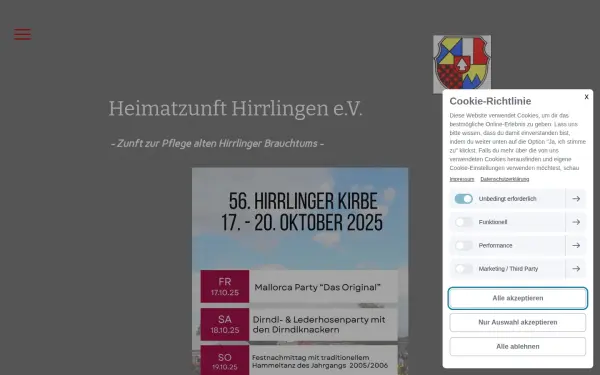
Task: Click the Heimatzunft Hirrlingen e.V. heading
Action: (235, 109)
